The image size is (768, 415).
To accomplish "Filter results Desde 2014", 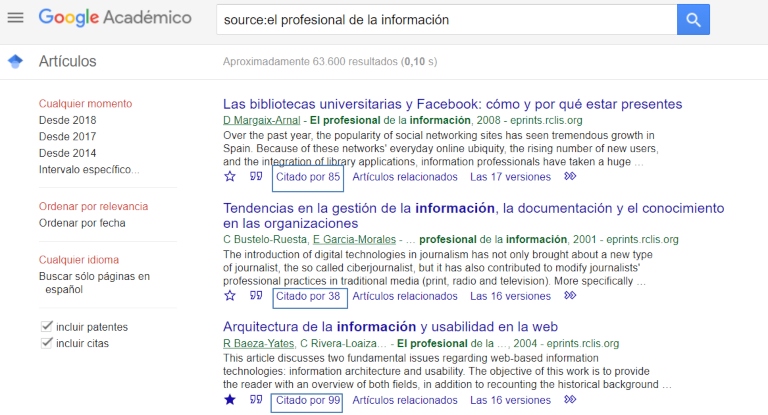I will (x=68, y=153).
